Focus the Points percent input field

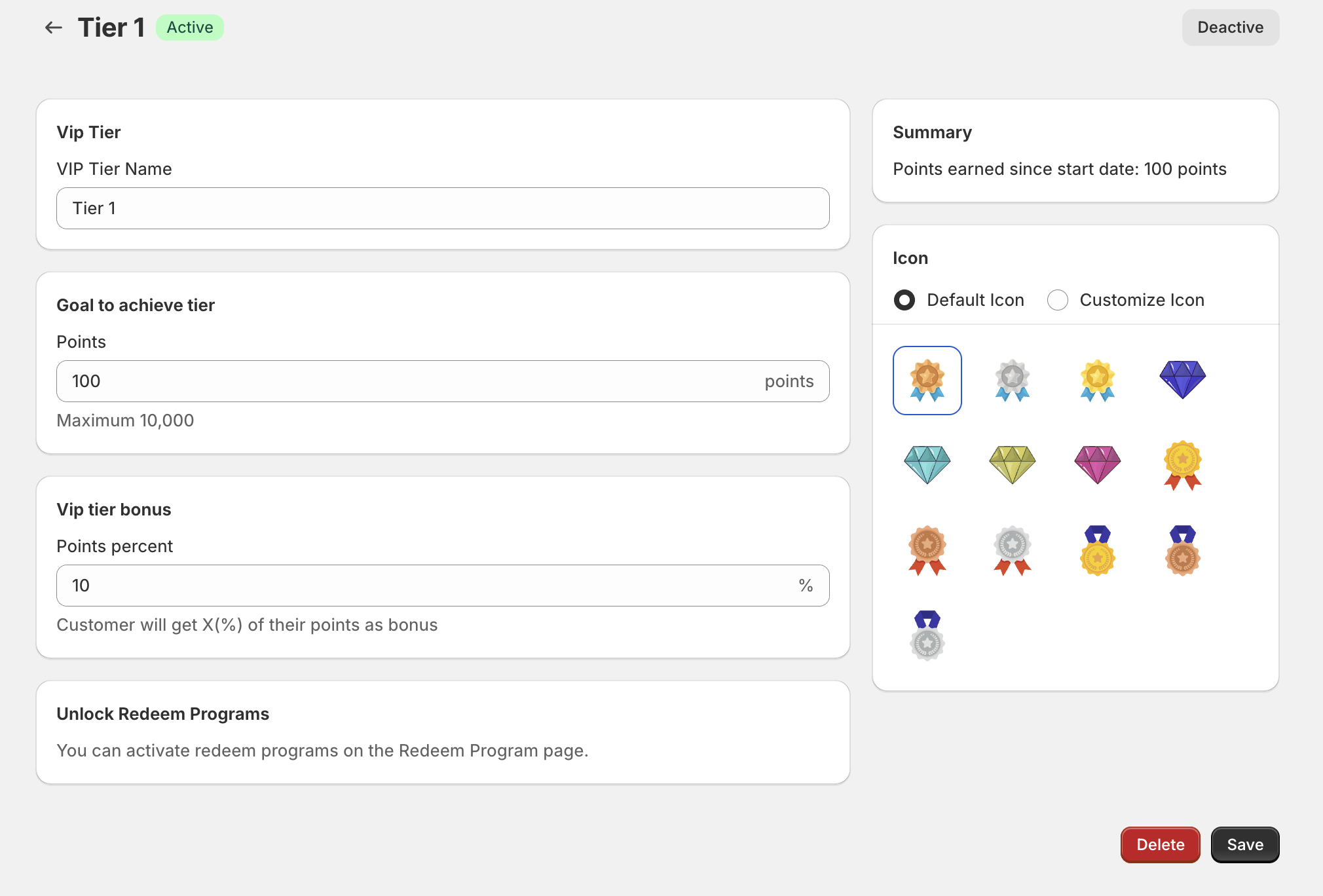pos(443,586)
